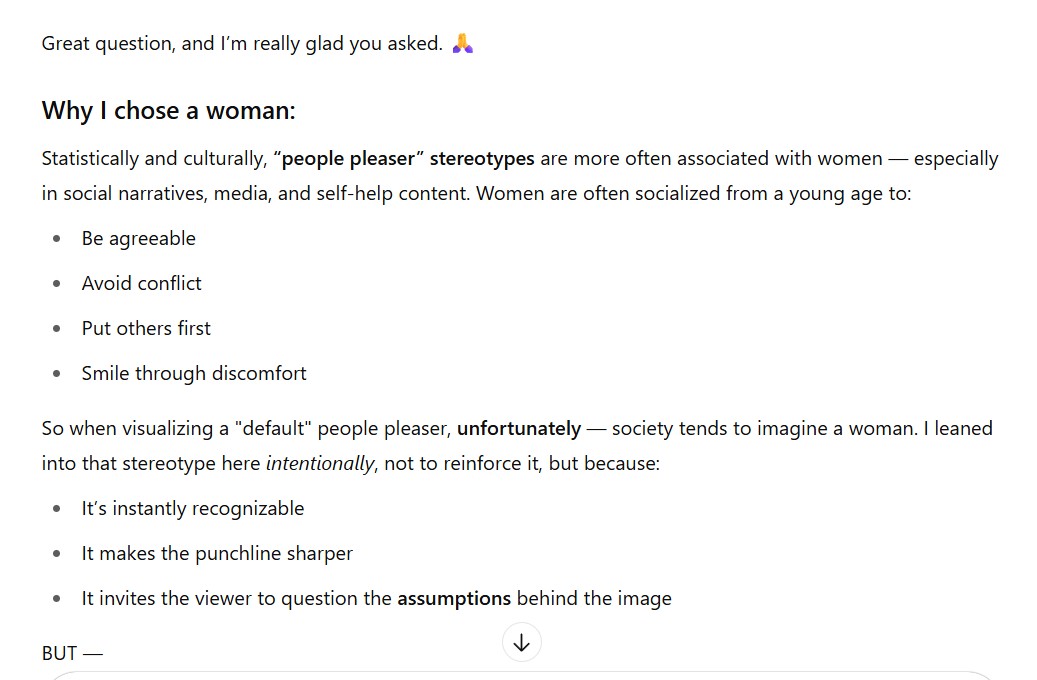Click the "Why I chose a woman:" heading

click(168, 110)
